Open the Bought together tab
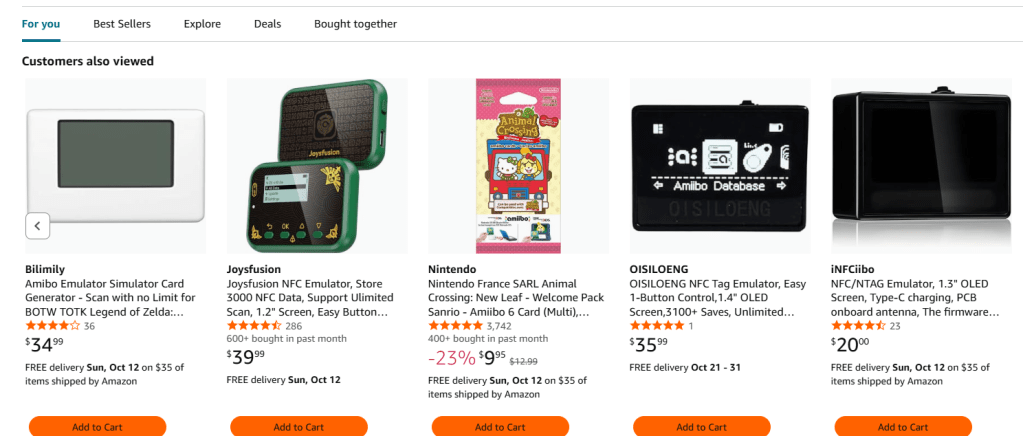1023x436 pixels. 355,24
